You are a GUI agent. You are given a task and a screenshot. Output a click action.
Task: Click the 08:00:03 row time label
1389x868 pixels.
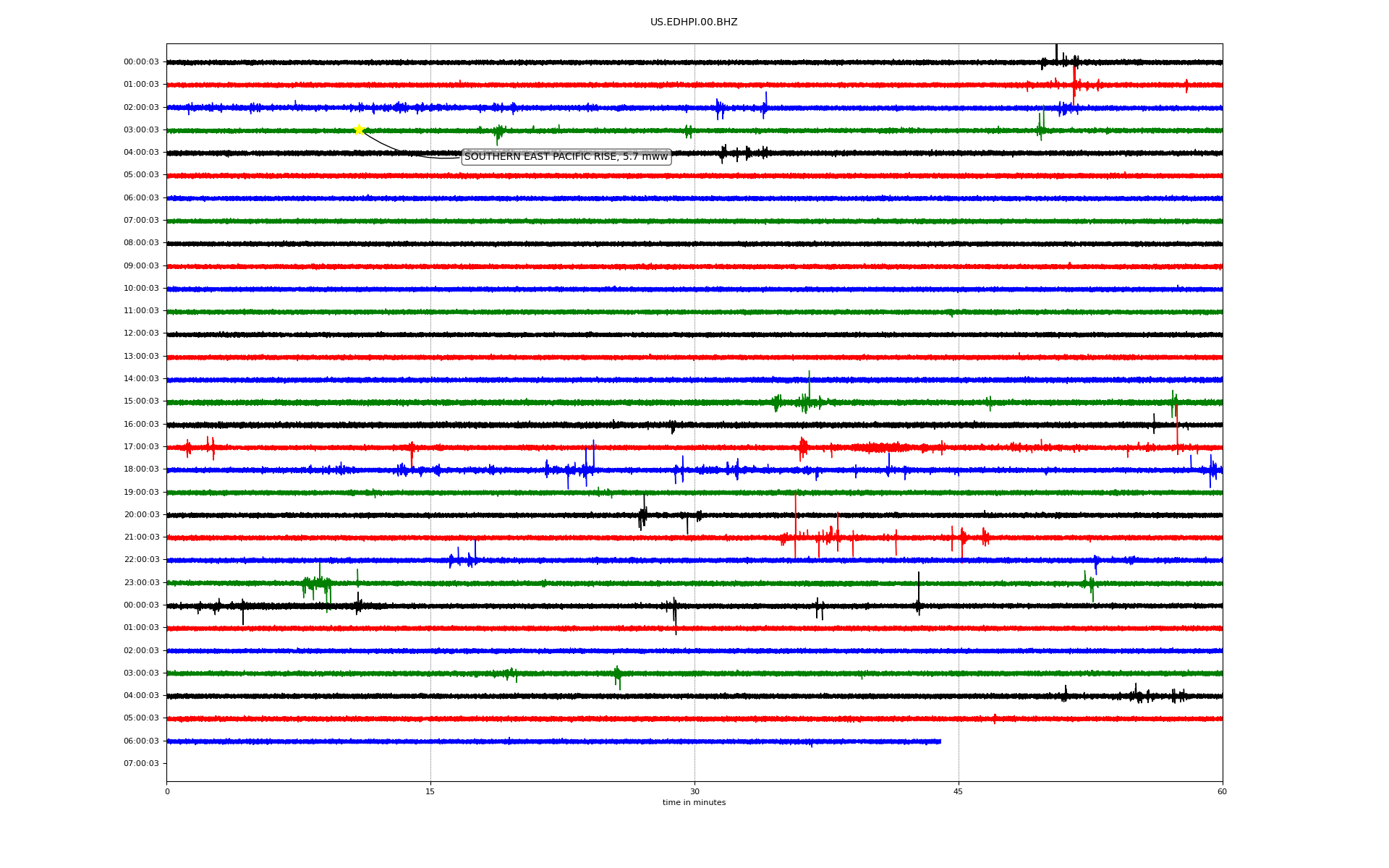click(x=141, y=243)
